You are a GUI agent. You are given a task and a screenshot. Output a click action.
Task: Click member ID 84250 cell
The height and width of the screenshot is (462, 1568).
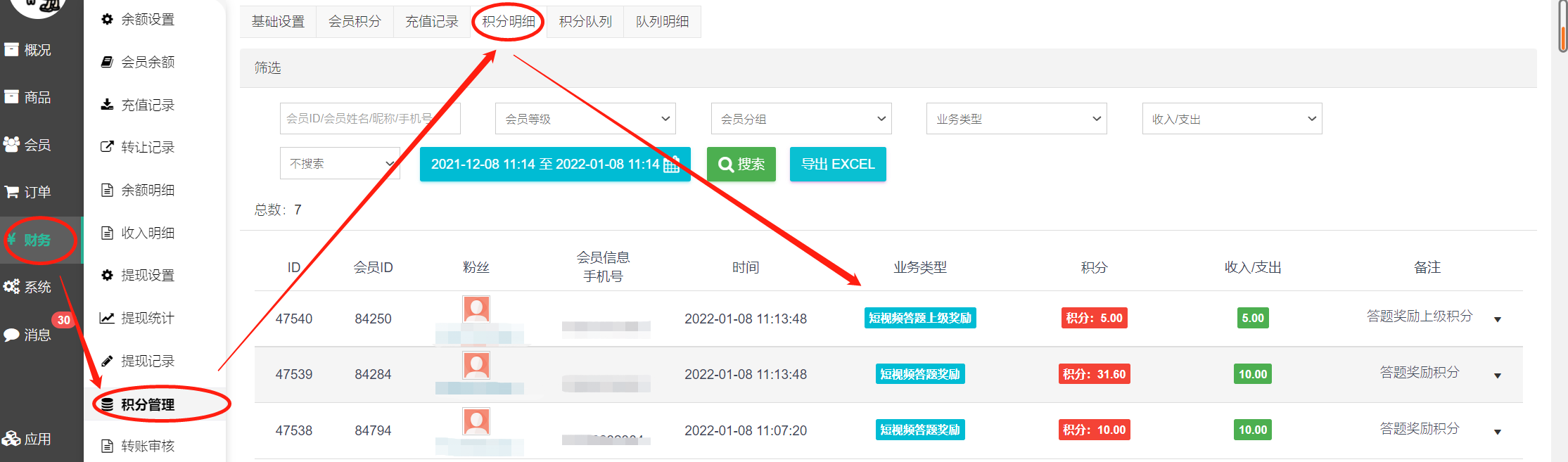click(x=373, y=319)
